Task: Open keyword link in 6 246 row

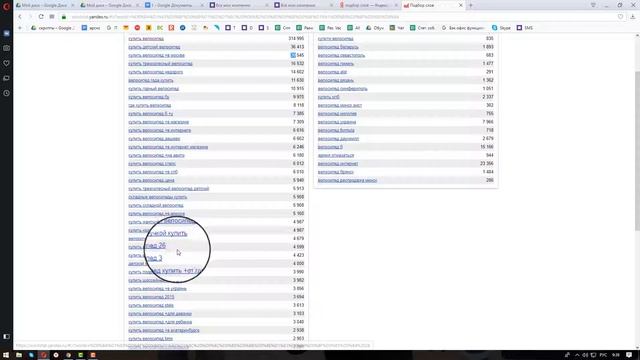Action: click(168, 147)
